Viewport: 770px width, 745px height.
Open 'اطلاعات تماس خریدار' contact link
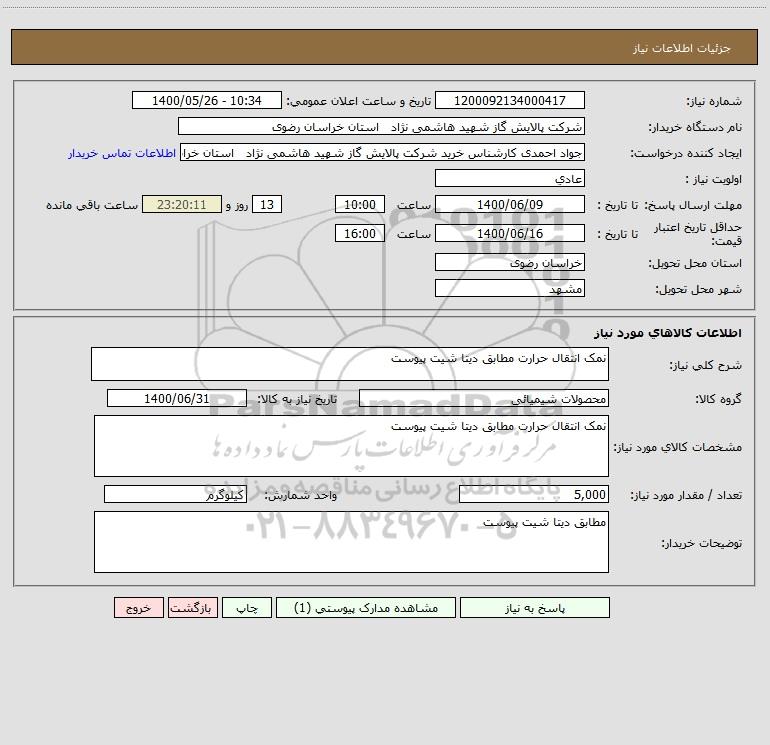point(122,153)
